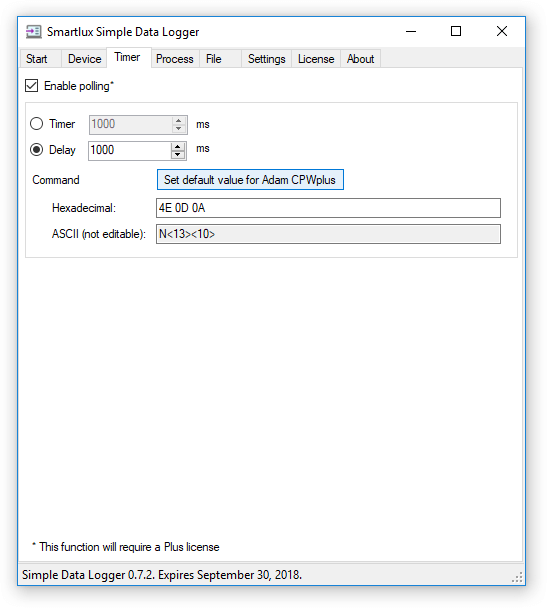Click the 'Command' label

click(x=56, y=180)
